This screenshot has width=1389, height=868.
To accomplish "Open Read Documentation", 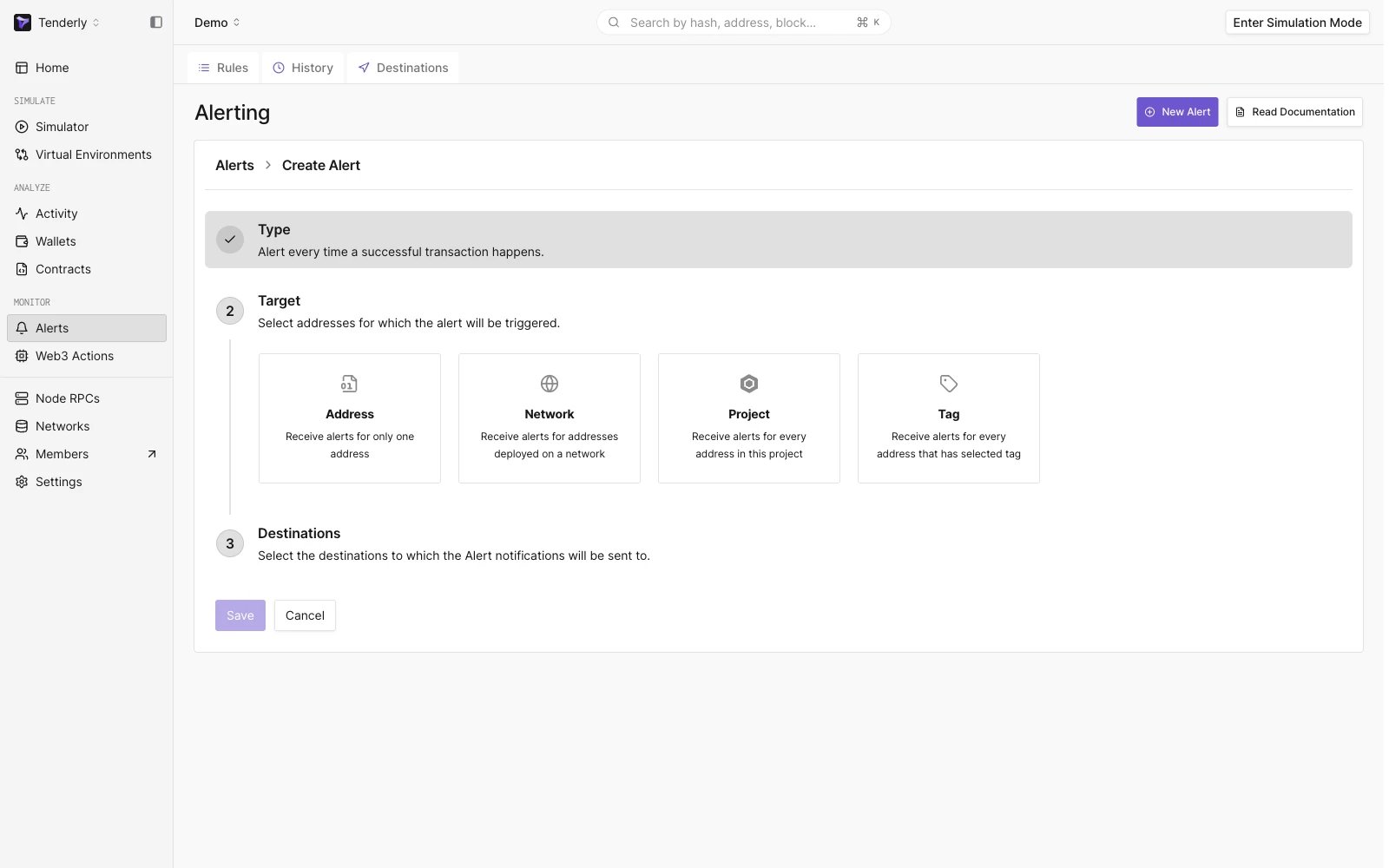I will click(x=1294, y=112).
